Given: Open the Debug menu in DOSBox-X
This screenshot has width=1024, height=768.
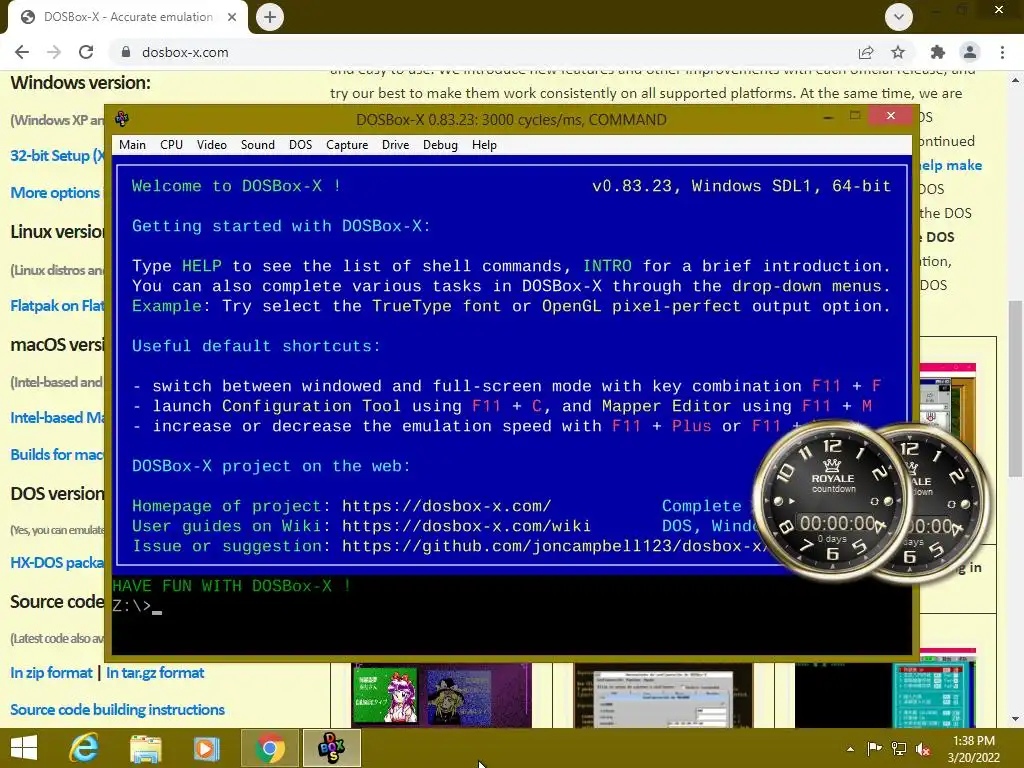Looking at the screenshot, I should pos(440,145).
